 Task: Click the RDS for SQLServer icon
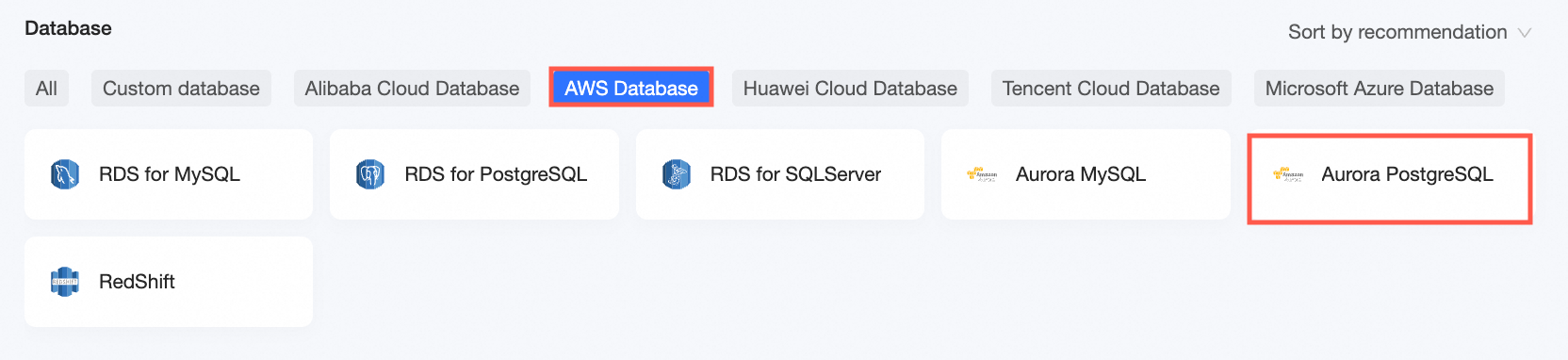(x=677, y=174)
